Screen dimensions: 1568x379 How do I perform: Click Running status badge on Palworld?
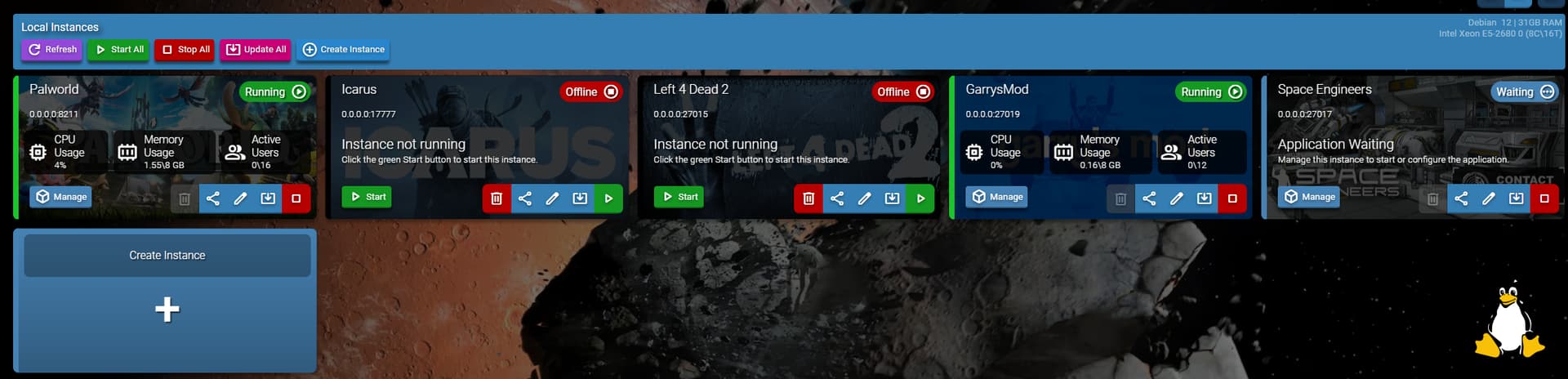(275, 92)
